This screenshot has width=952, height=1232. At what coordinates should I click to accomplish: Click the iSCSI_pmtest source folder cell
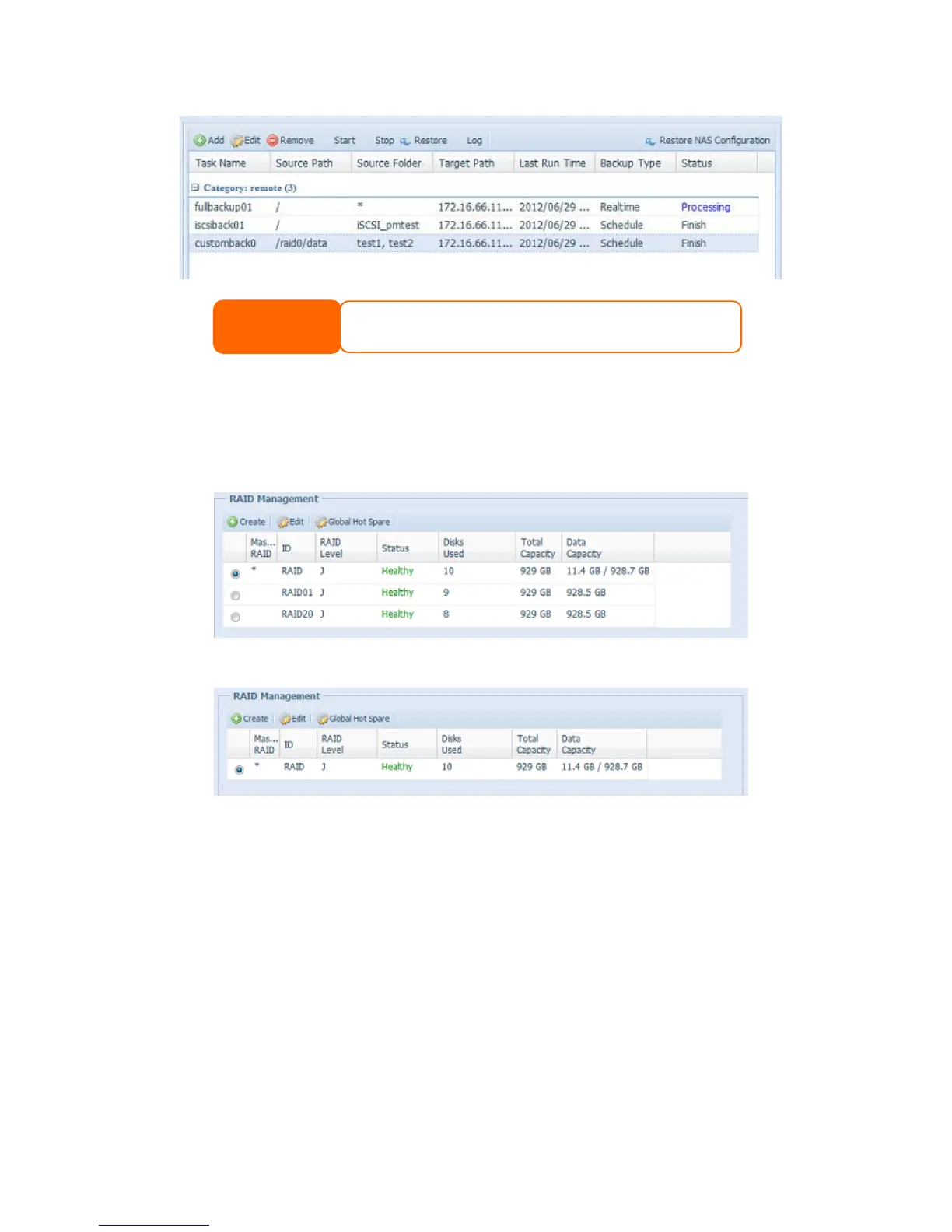pyautogui.click(x=387, y=225)
